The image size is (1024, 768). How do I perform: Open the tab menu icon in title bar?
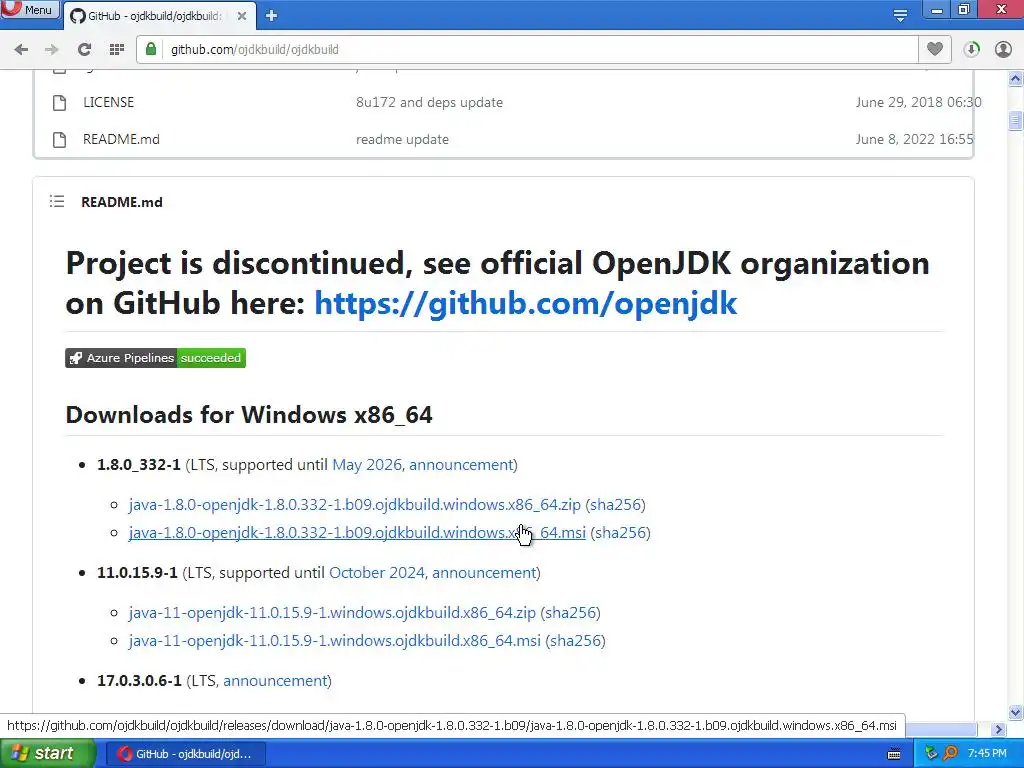(x=900, y=14)
